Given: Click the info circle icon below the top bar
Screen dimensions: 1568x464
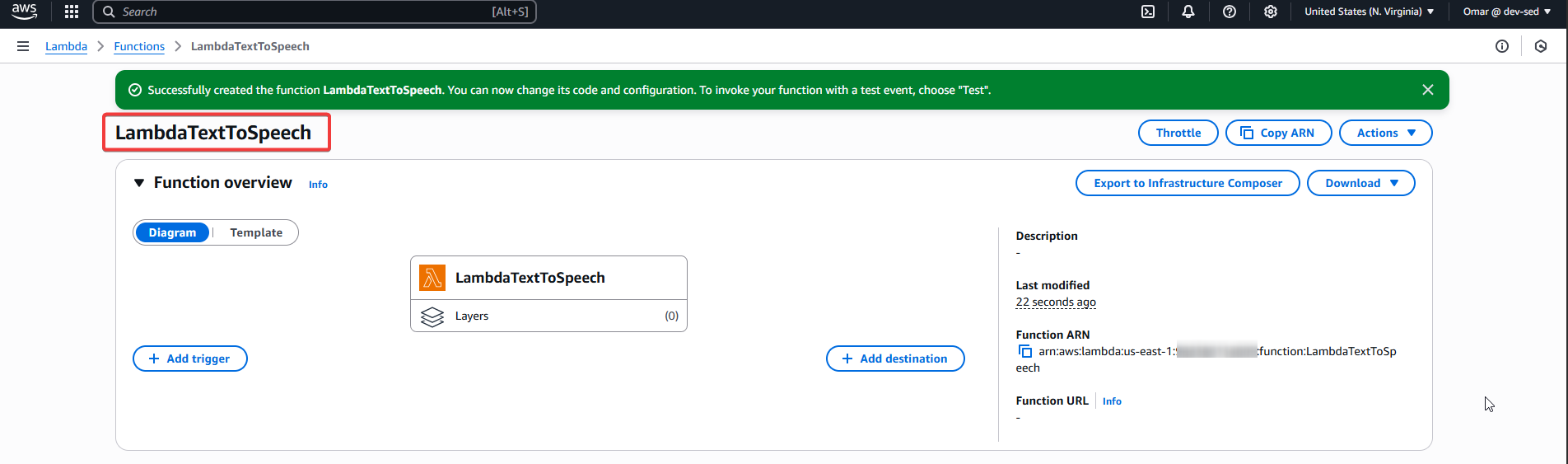Looking at the screenshot, I should coord(1502,46).
